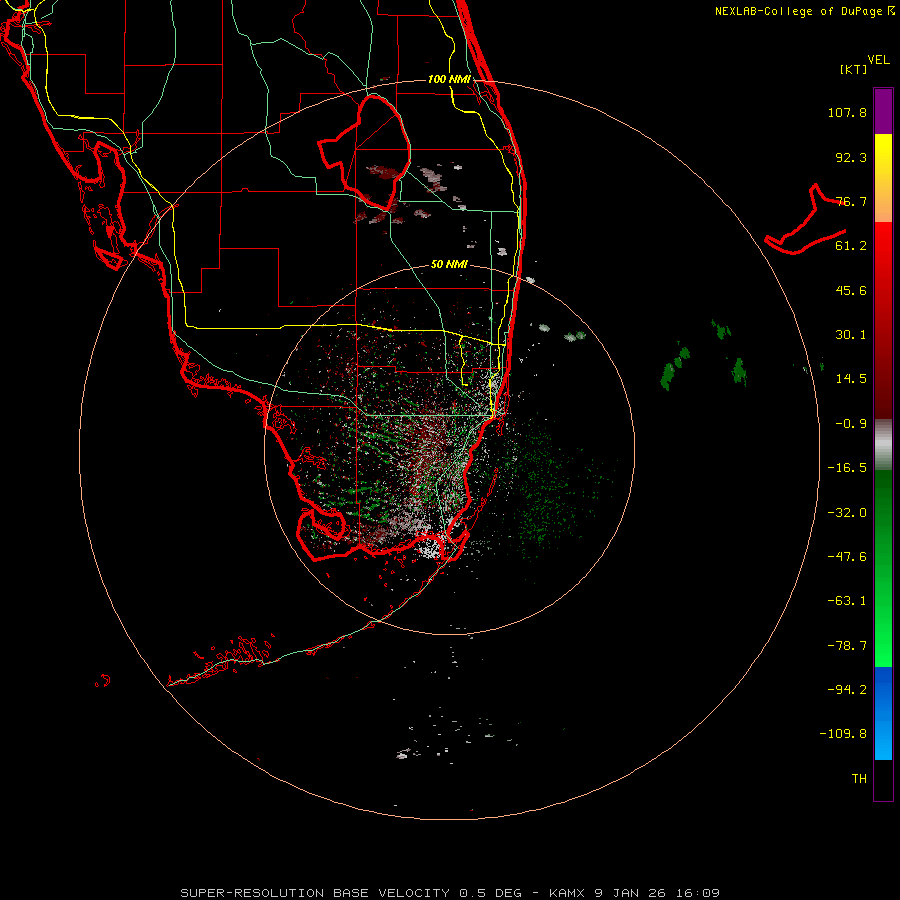
Task: Select the -16.5 legend value
Action: (847, 468)
